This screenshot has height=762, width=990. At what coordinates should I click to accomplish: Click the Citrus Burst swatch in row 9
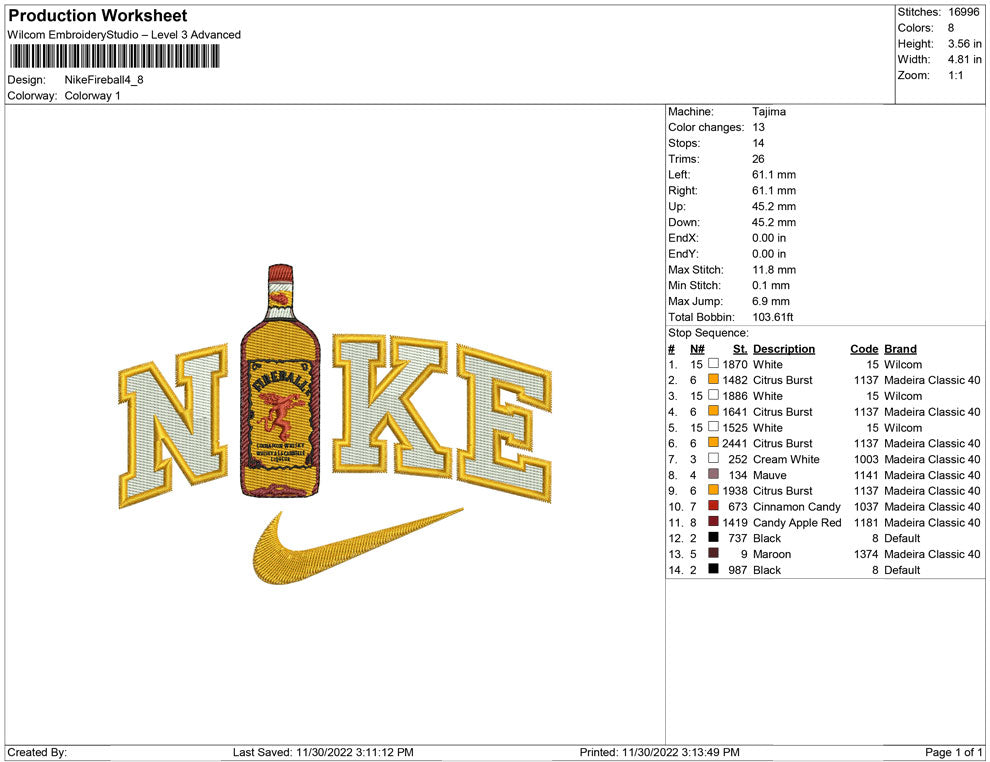[x=713, y=490]
